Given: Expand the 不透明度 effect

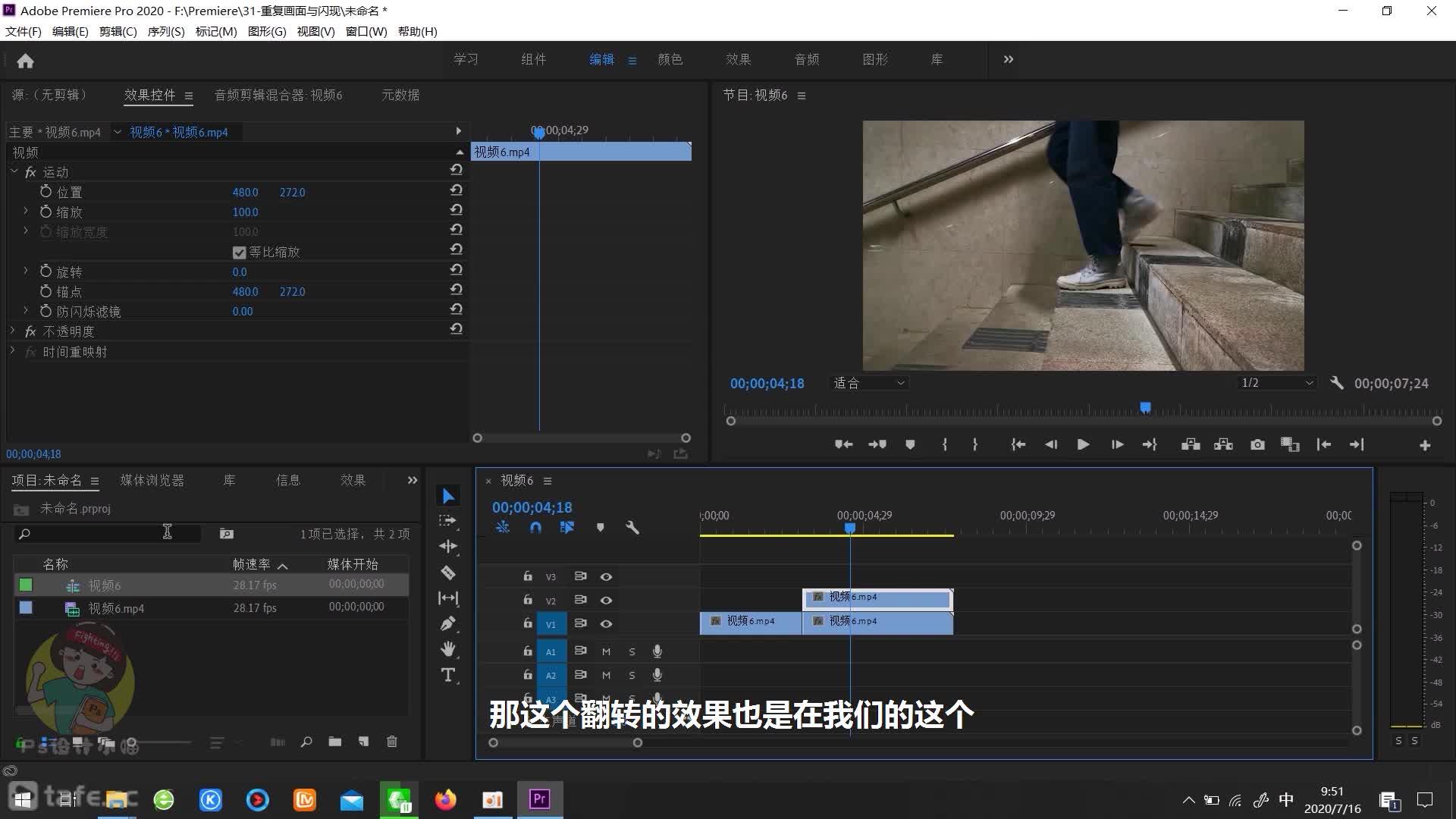Looking at the screenshot, I should click(x=12, y=331).
